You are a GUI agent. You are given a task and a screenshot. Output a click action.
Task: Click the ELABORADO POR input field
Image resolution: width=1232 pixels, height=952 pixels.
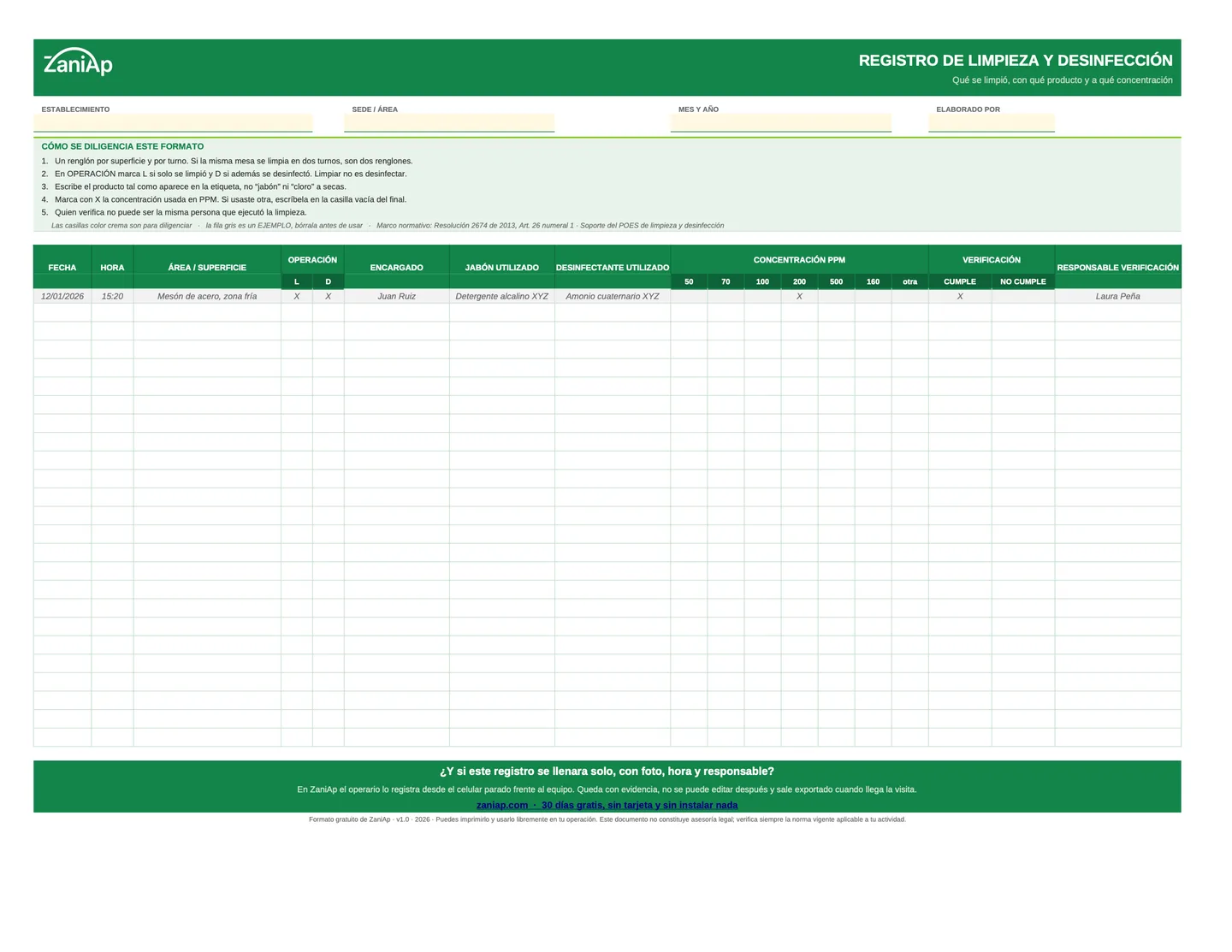click(992, 123)
